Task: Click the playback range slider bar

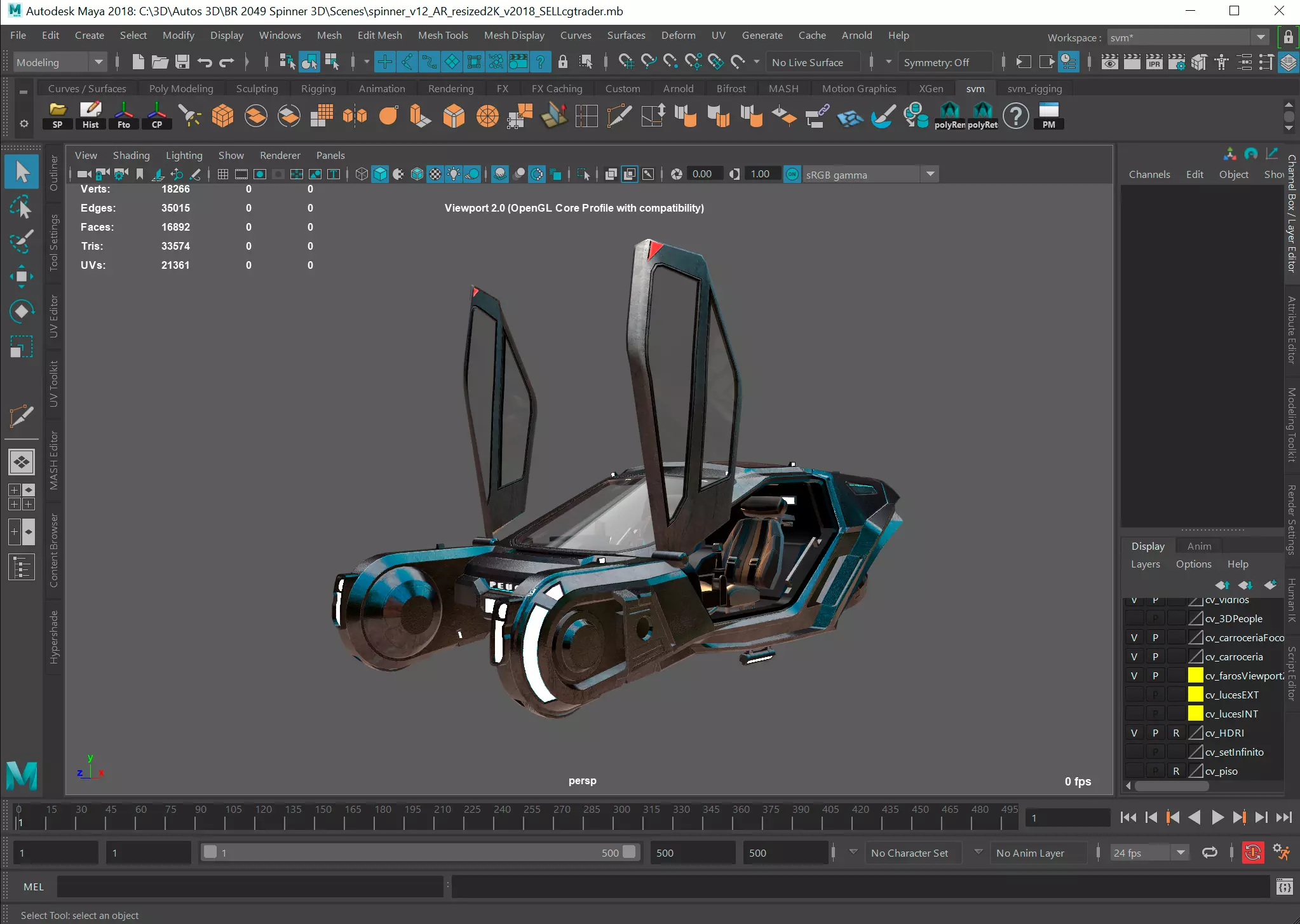Action: tap(419, 852)
